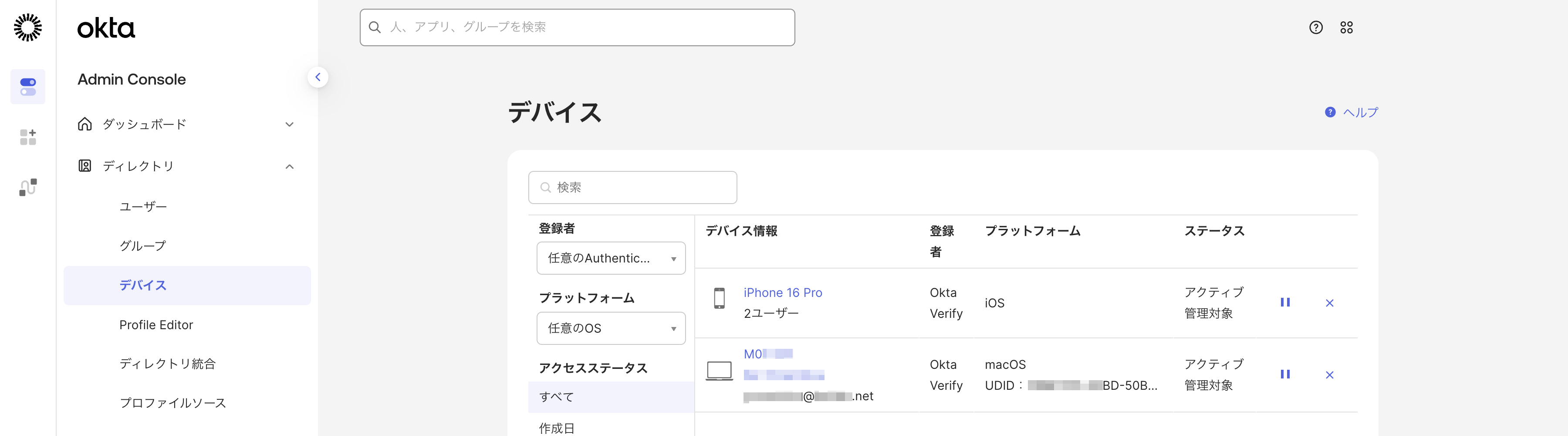Open the 任意のOS platform dropdown
The width and height of the screenshot is (1568, 436).
tap(611, 328)
